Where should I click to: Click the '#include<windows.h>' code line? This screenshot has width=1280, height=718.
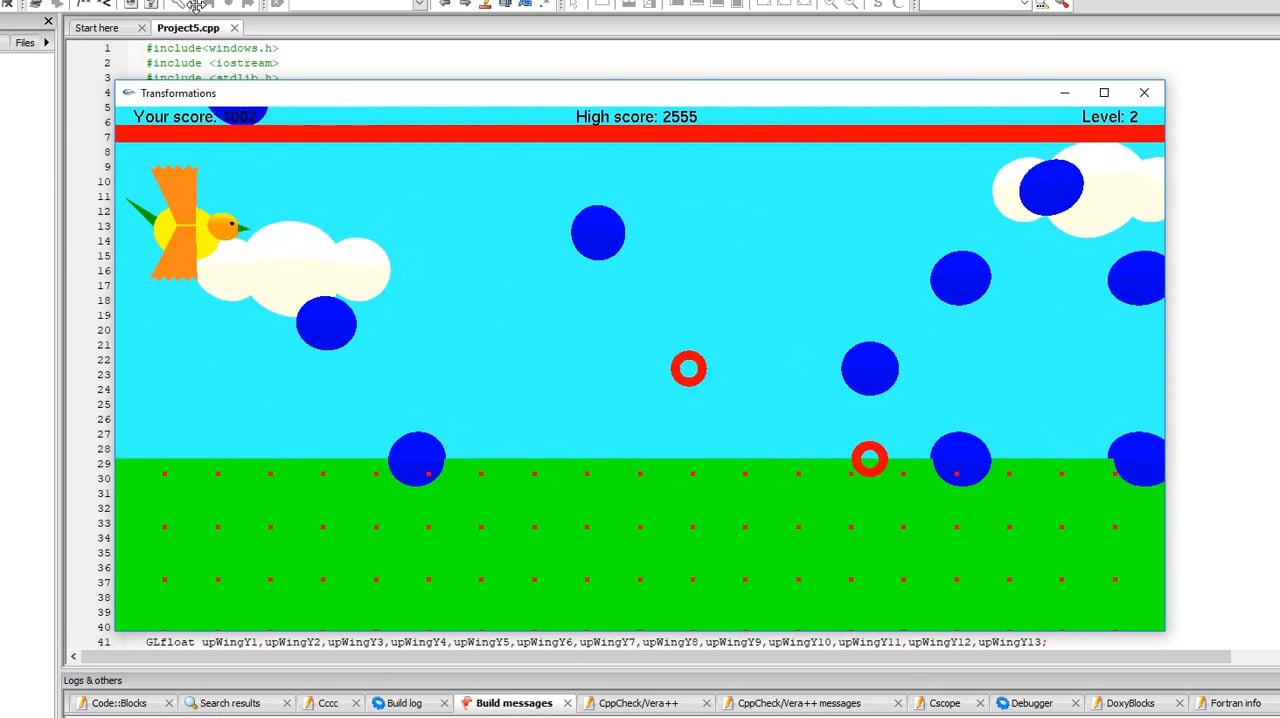click(212, 48)
